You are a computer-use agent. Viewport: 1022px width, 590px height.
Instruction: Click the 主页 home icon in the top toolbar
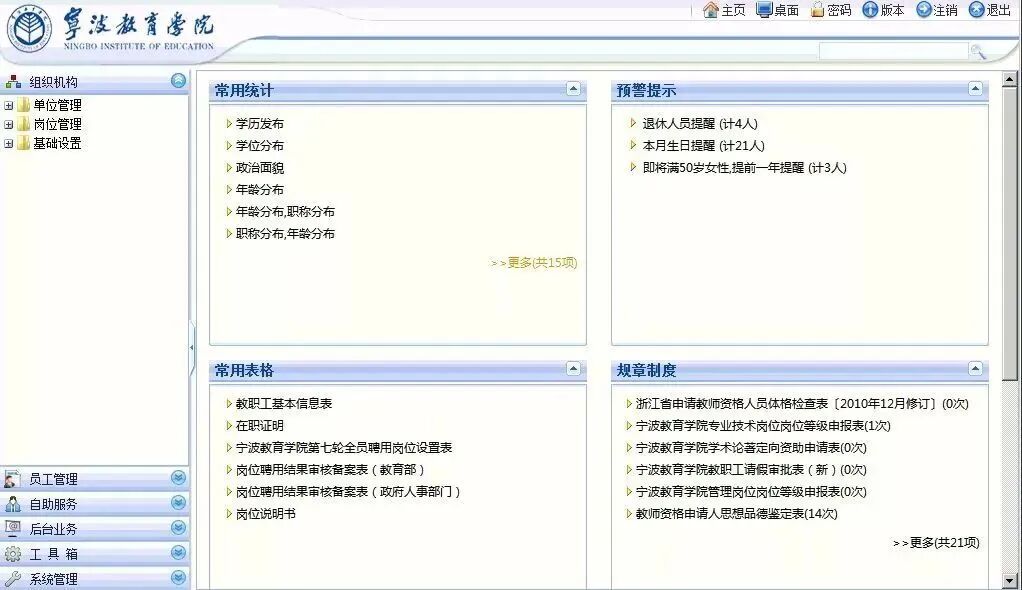(710, 12)
